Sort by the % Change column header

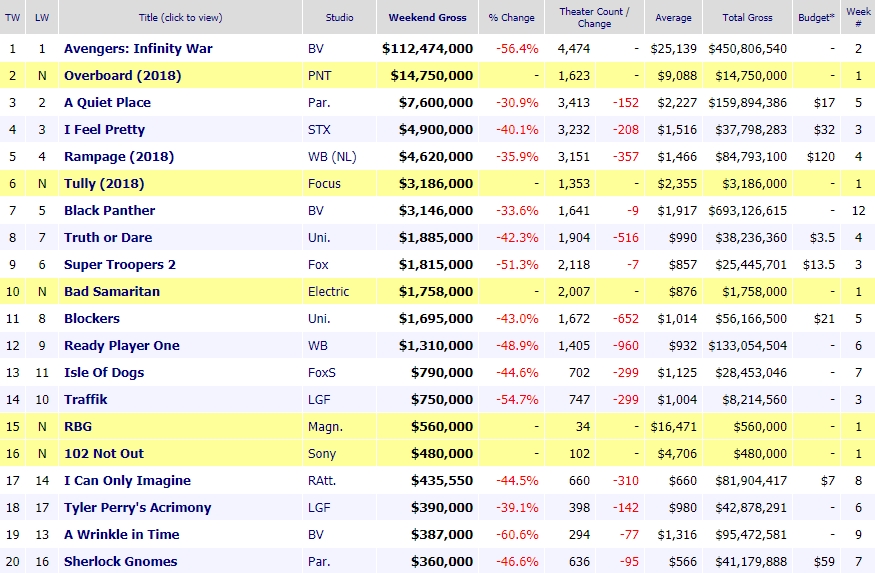click(x=511, y=17)
